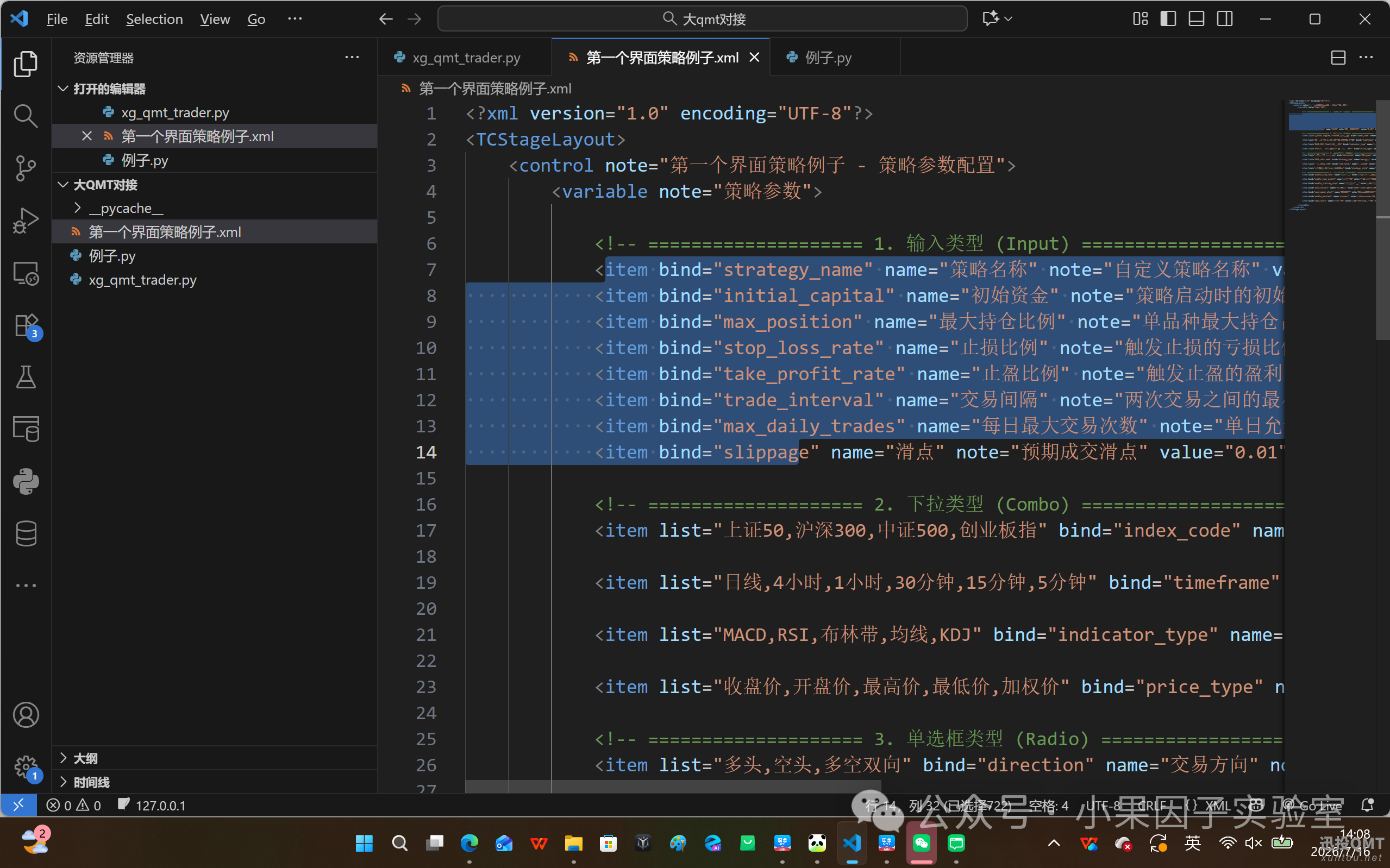Click the search box labeled 大qmt对接
The image size is (1390, 868).
coord(702,19)
